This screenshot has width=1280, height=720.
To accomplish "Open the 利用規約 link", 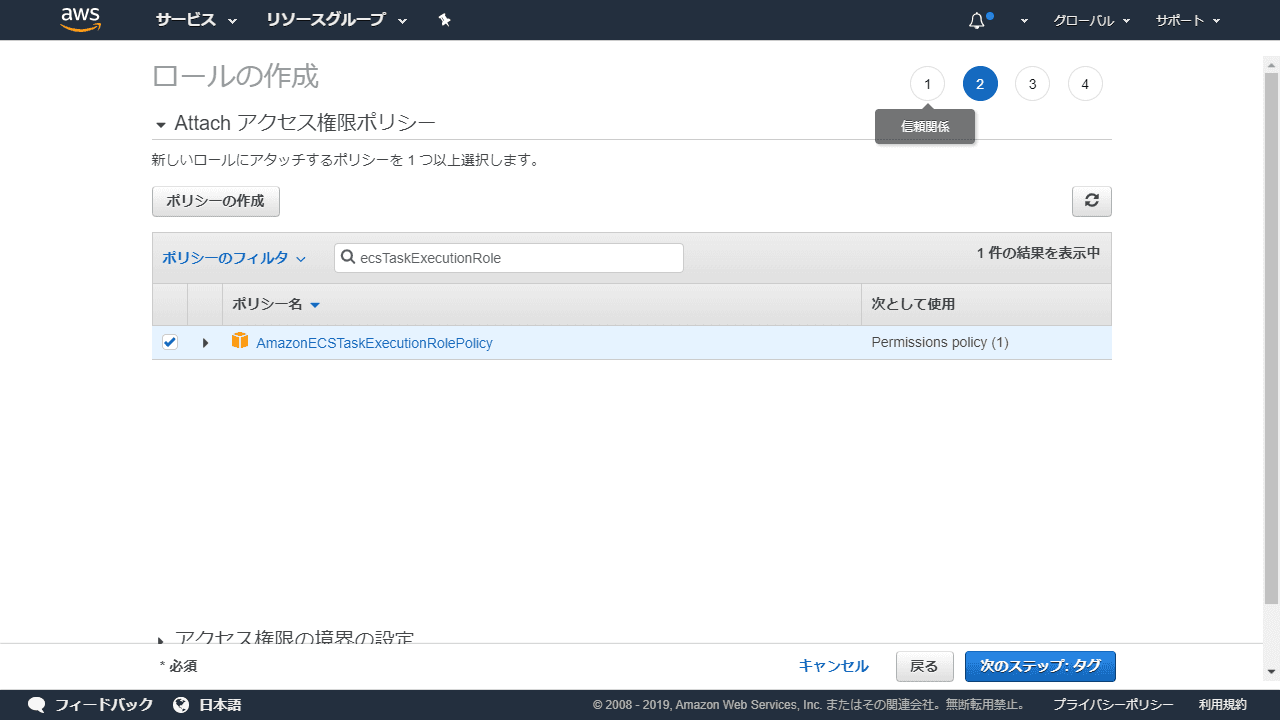I will [x=1223, y=705].
